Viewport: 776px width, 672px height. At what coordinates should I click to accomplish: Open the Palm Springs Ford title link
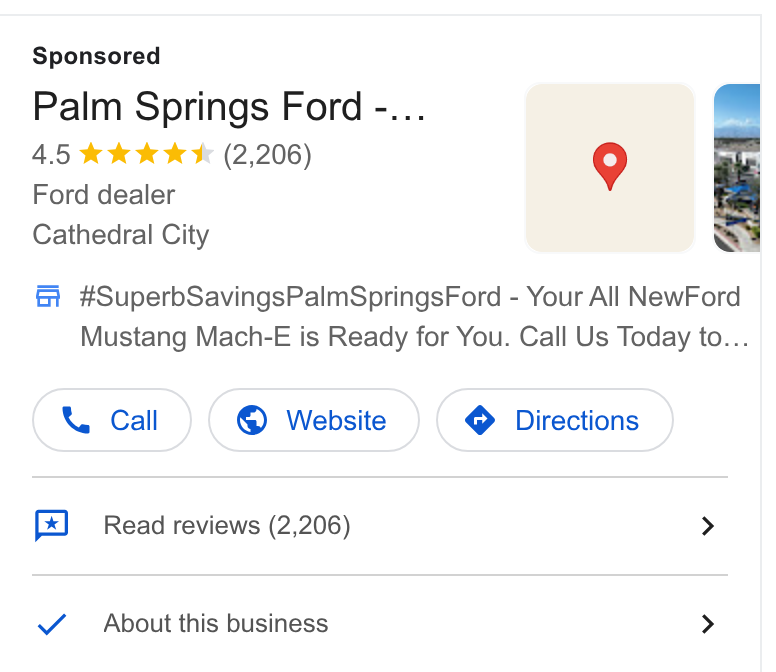[x=229, y=106]
